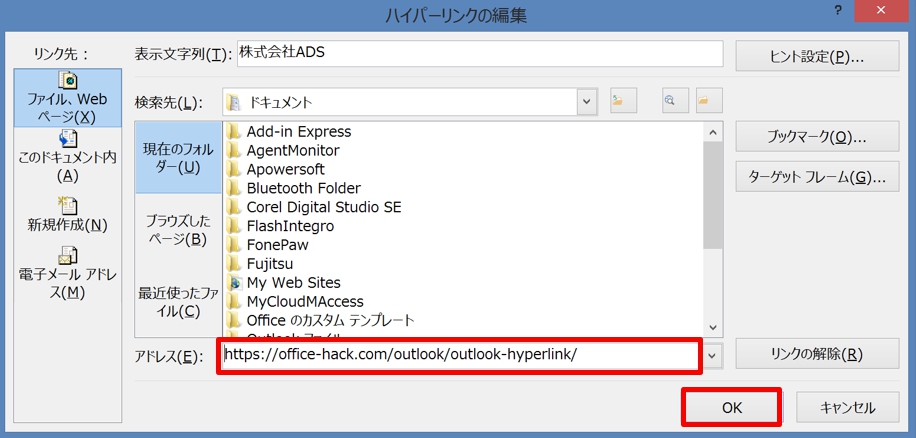Open ターゲット フレーム settings
Image resolution: width=916 pixels, height=438 pixels.
[817, 177]
